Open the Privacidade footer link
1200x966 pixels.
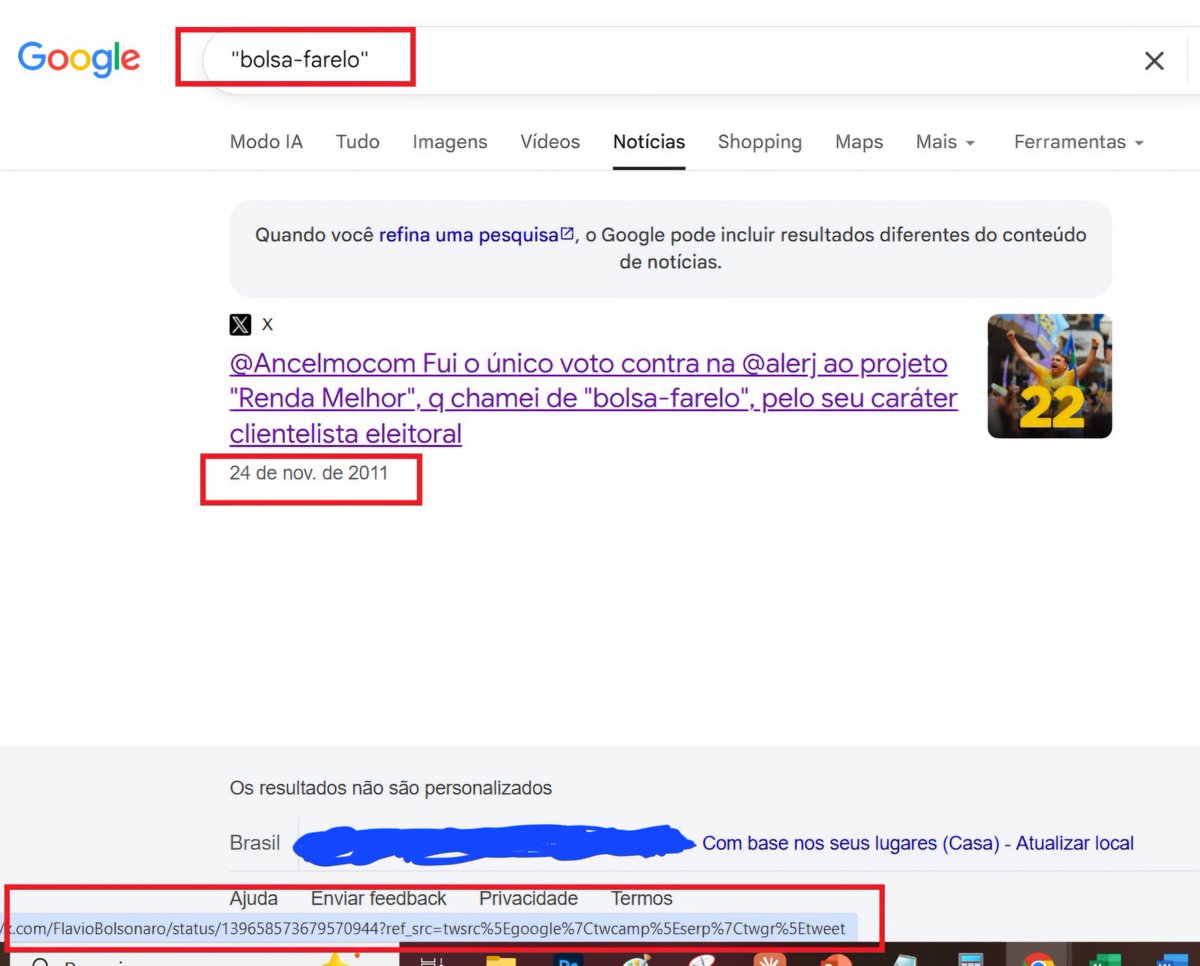point(529,898)
